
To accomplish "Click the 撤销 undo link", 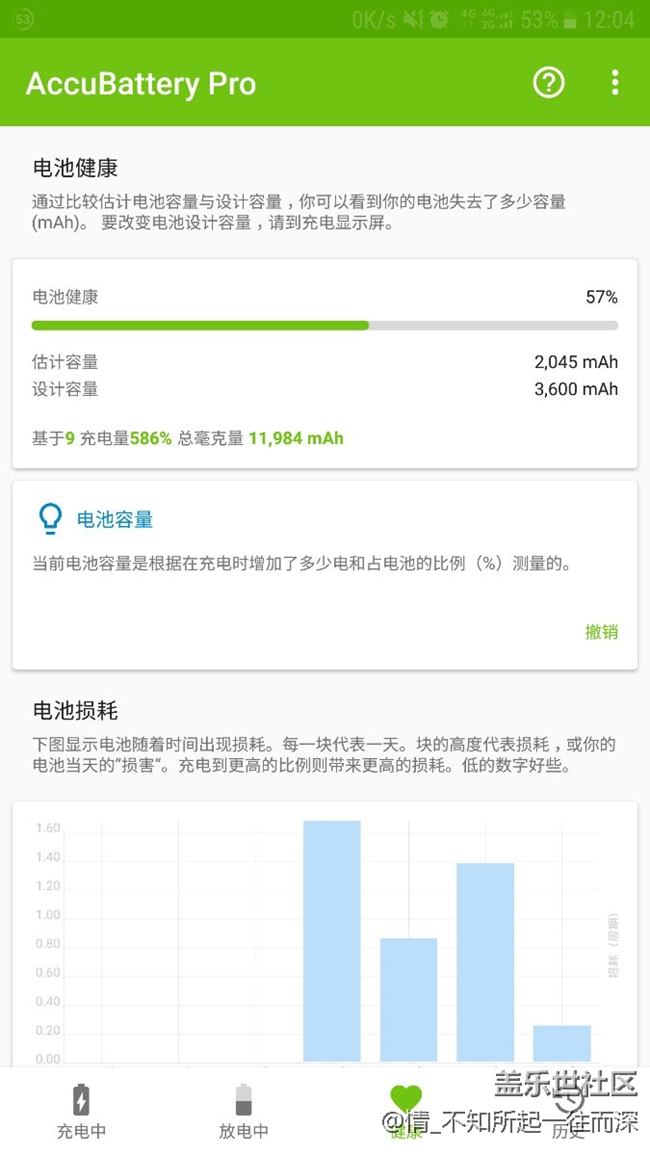I will (x=601, y=632).
